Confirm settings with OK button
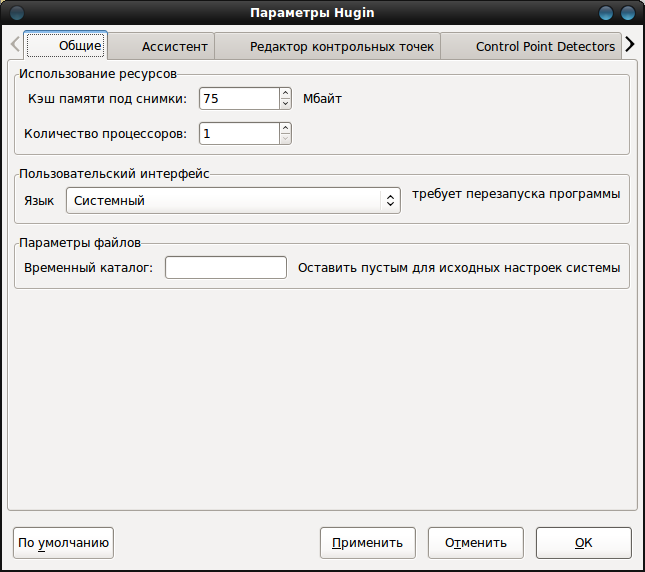 [583, 543]
